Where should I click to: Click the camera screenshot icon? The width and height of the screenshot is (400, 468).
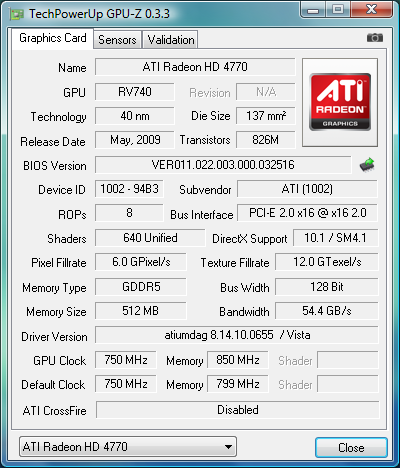pos(375,37)
